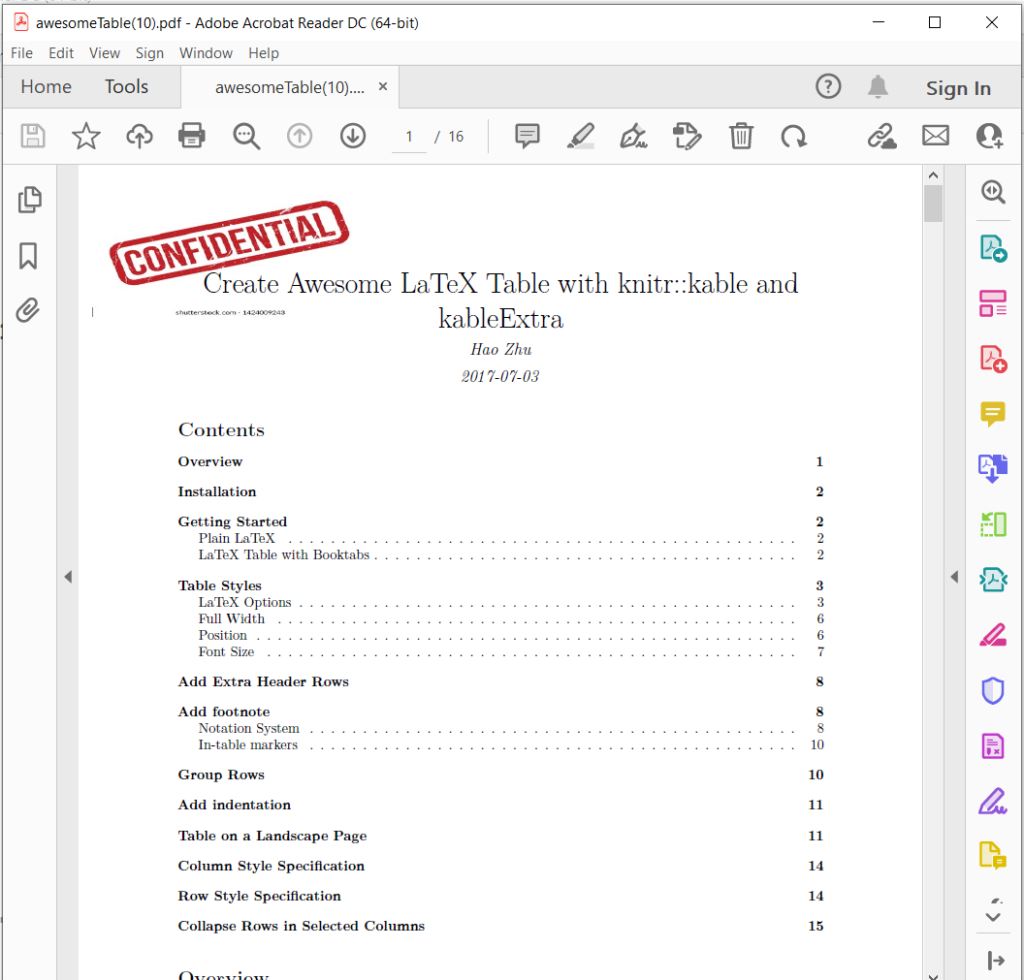
Task: Expand more tools with the chevron
Action: click(x=993, y=917)
